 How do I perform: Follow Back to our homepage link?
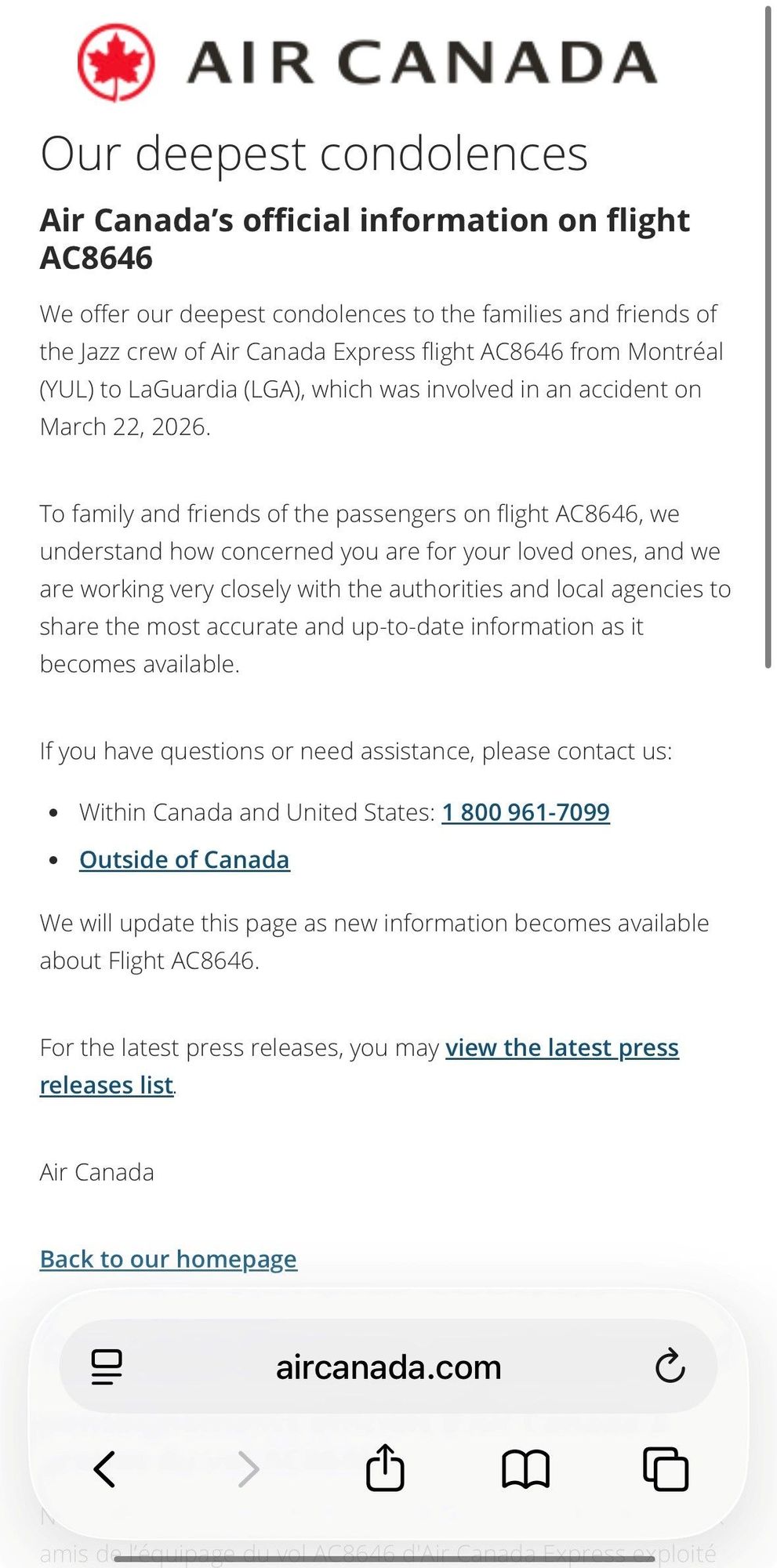point(169,1259)
